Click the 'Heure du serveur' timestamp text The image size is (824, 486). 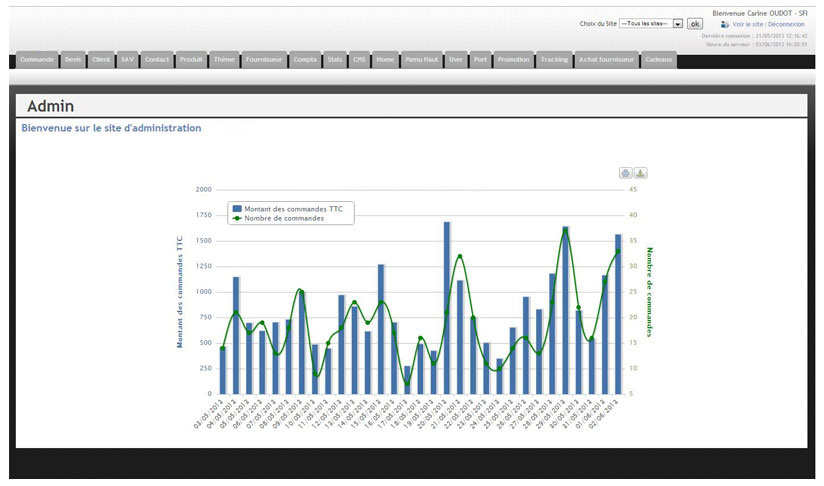757,44
